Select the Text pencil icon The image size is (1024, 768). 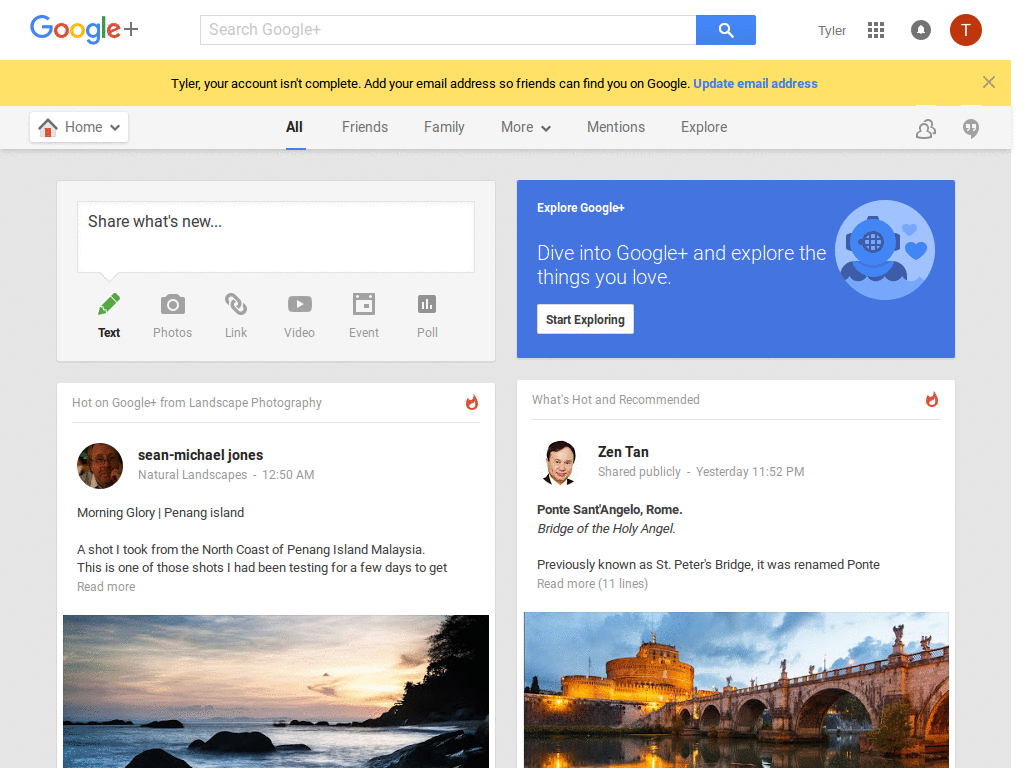(x=109, y=304)
